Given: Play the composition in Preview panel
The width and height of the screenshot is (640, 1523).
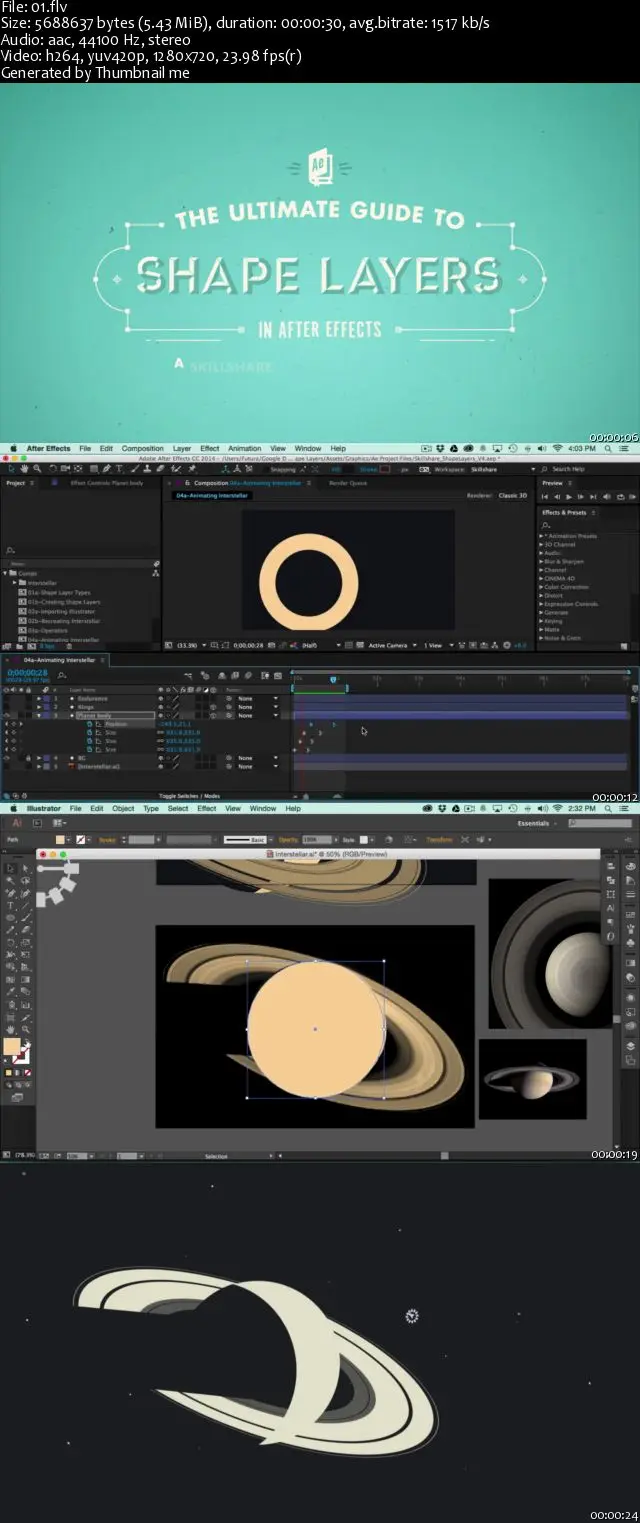Looking at the screenshot, I should [569, 496].
